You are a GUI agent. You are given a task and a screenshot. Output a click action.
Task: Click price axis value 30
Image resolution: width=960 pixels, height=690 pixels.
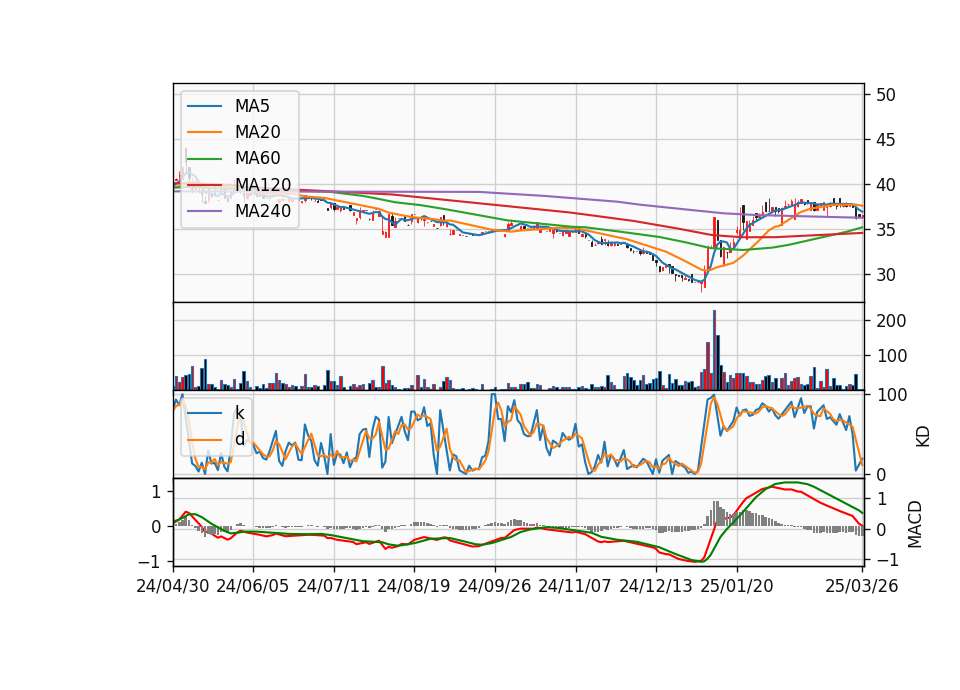pyautogui.click(x=886, y=275)
